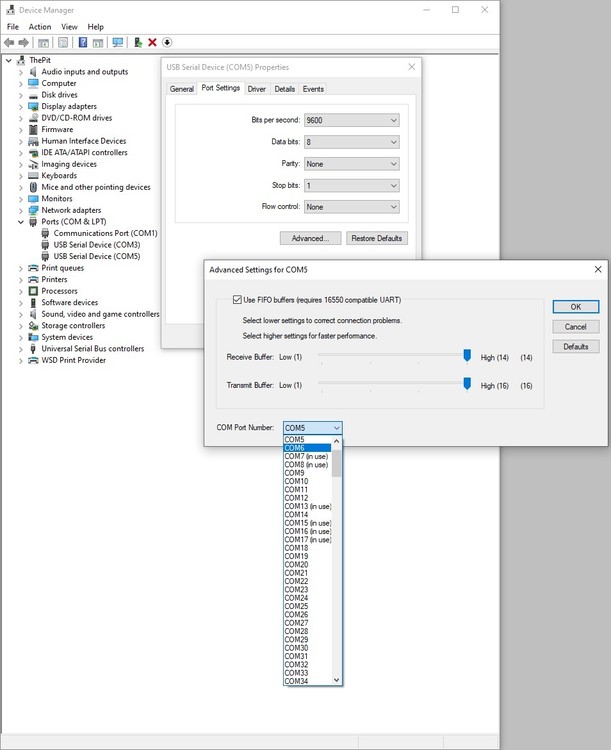Click the red X Uninstall device icon

152,43
